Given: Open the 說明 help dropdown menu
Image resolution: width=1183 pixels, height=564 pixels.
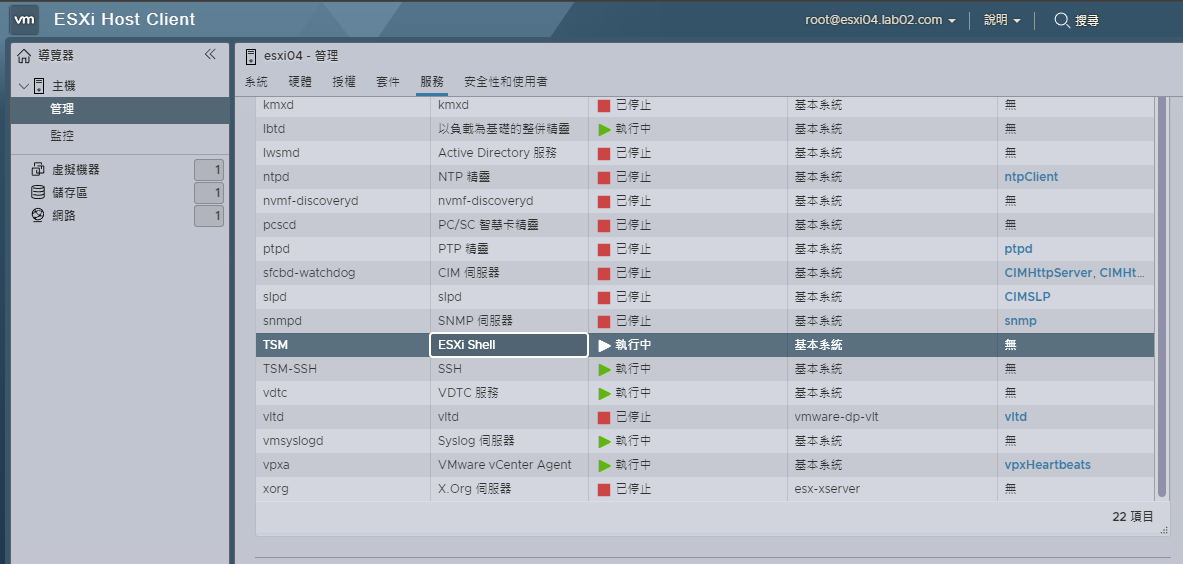Looking at the screenshot, I should 1003,20.
